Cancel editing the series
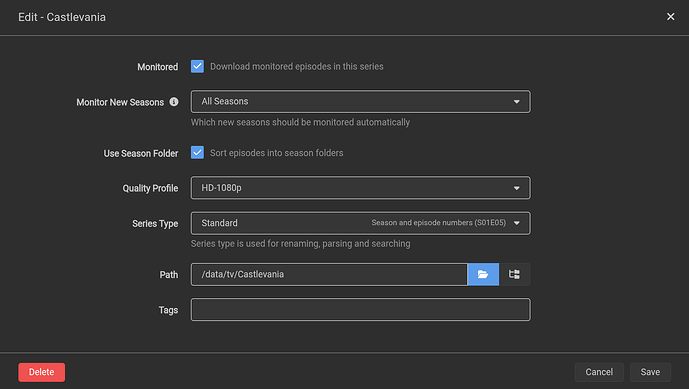The height and width of the screenshot is (389, 689). [x=599, y=372]
